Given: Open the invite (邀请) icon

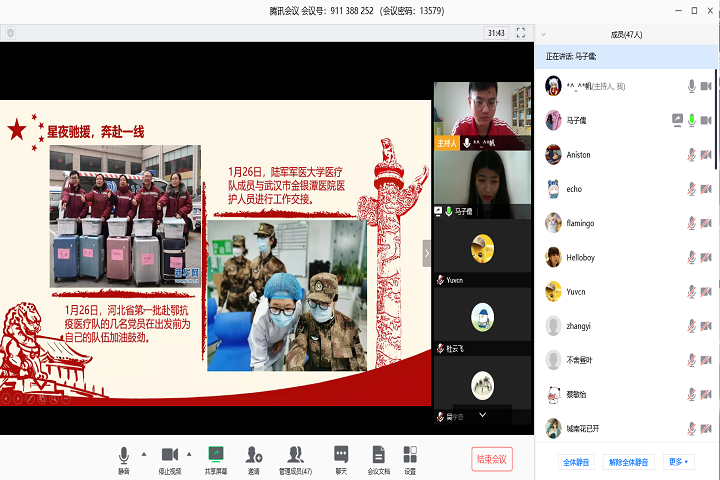Looking at the screenshot, I should coord(253,455).
